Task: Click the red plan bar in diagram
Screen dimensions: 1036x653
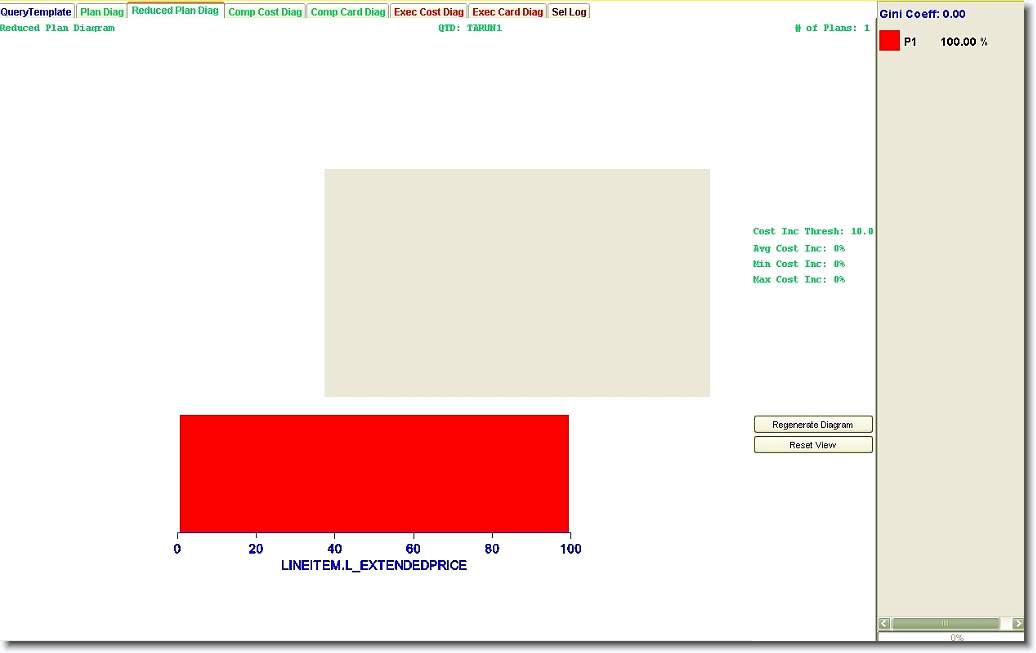Action: tap(374, 473)
